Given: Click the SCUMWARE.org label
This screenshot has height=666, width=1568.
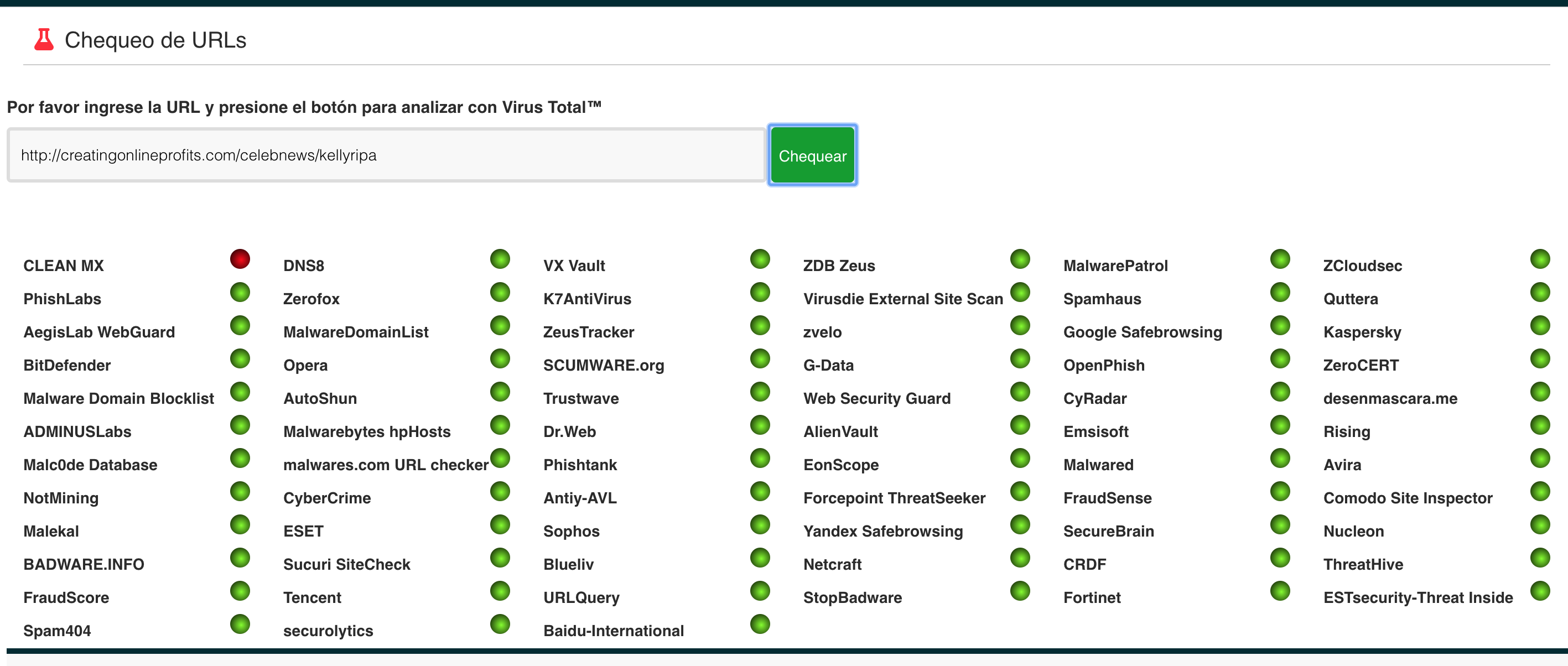Looking at the screenshot, I should pyautogui.click(x=603, y=365).
